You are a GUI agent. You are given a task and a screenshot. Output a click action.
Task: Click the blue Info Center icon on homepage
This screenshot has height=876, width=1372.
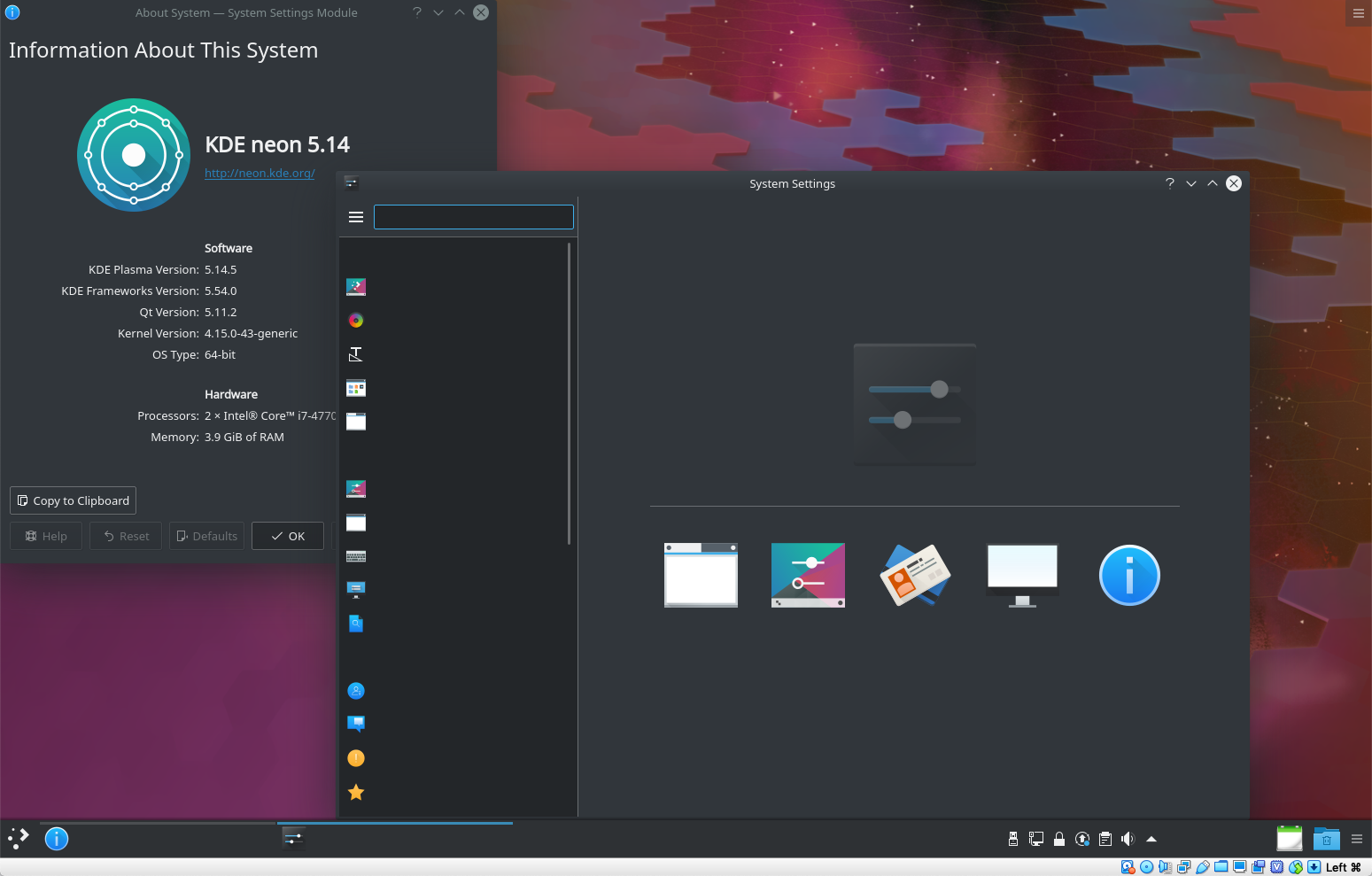(1129, 575)
